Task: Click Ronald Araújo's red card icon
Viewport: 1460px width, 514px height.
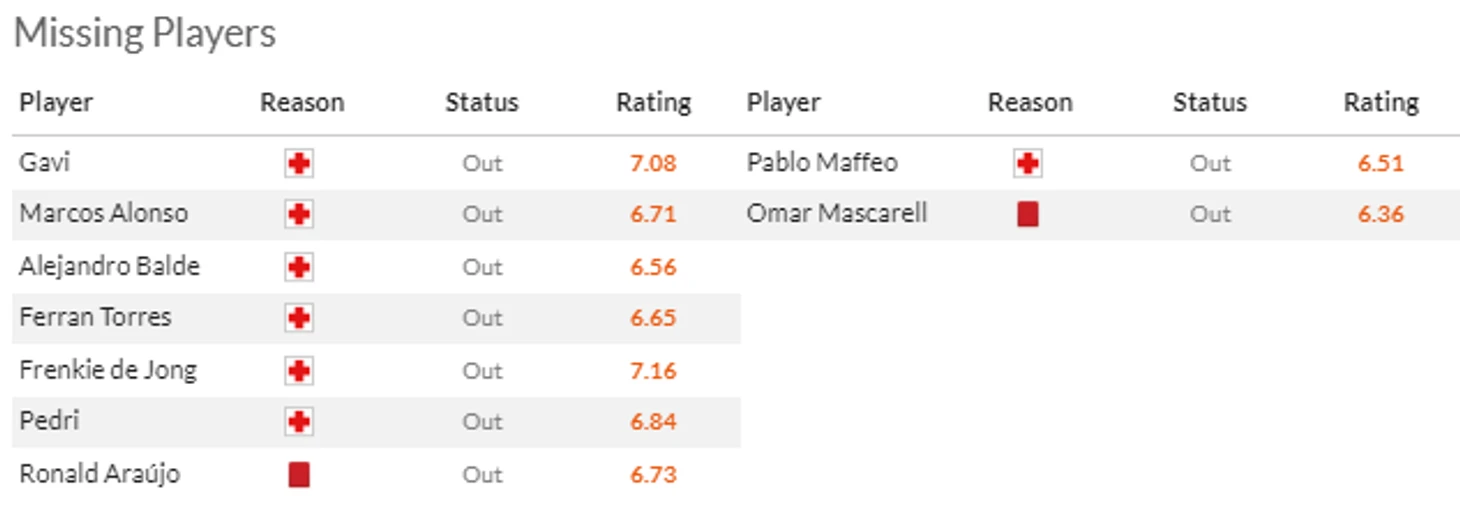Action: (x=298, y=474)
